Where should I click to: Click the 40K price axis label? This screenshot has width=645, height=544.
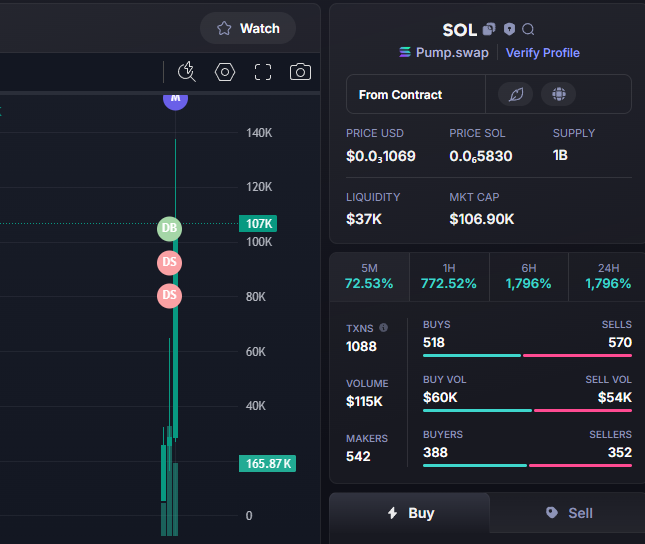pos(255,406)
